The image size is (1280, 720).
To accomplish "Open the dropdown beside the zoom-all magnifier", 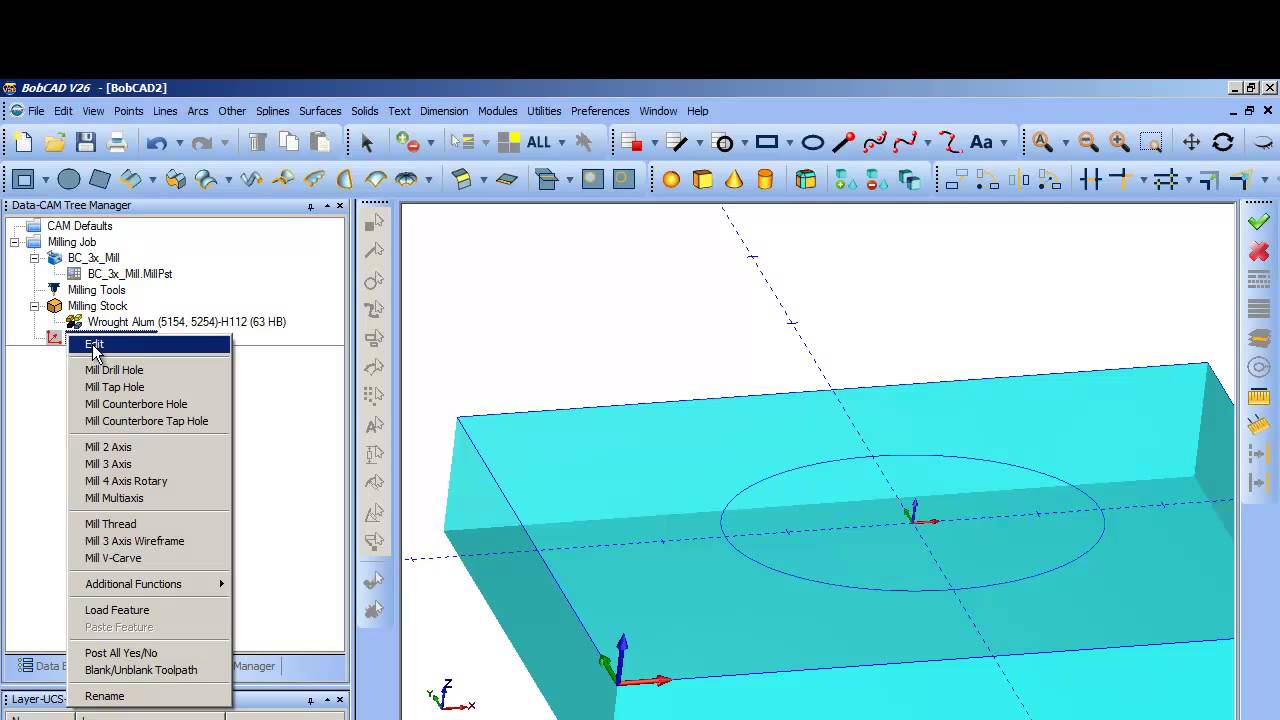I will [1065, 143].
